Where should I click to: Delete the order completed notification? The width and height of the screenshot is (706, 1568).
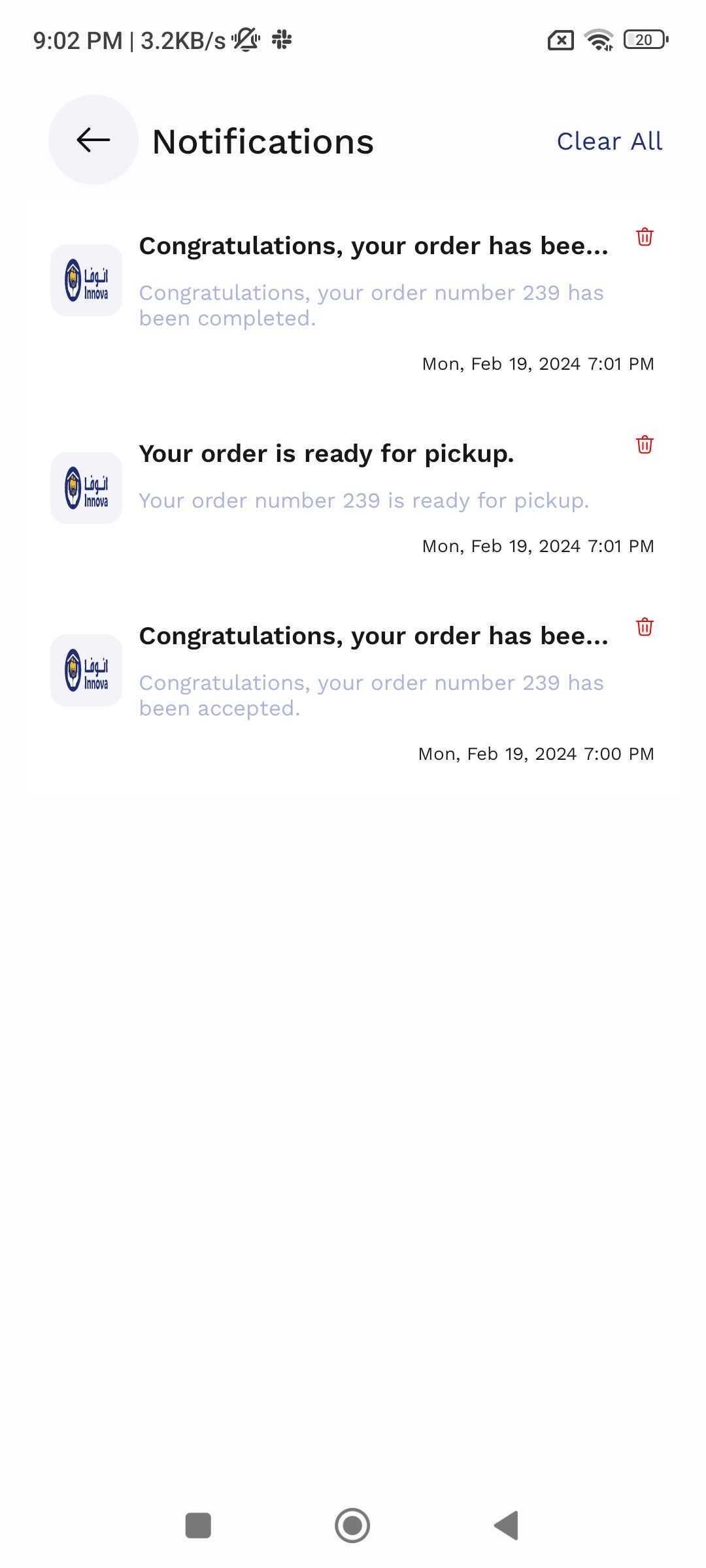(645, 237)
